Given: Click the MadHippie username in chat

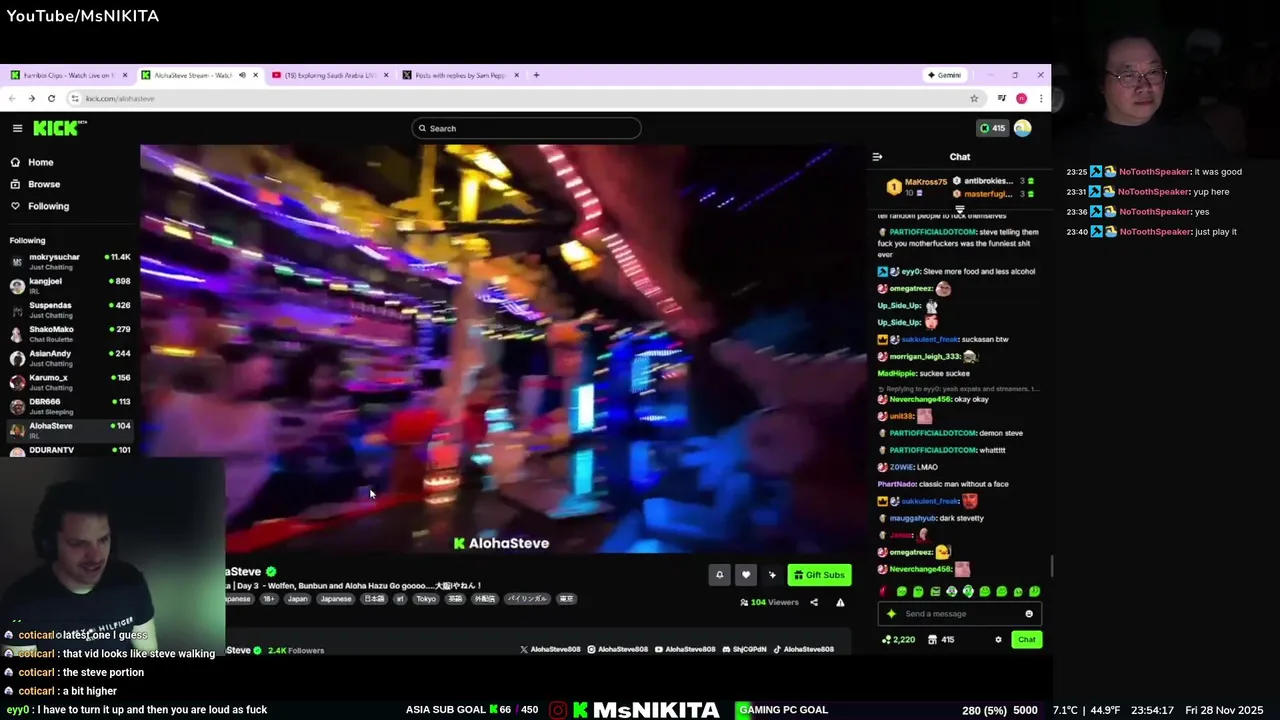Looking at the screenshot, I should [x=897, y=373].
